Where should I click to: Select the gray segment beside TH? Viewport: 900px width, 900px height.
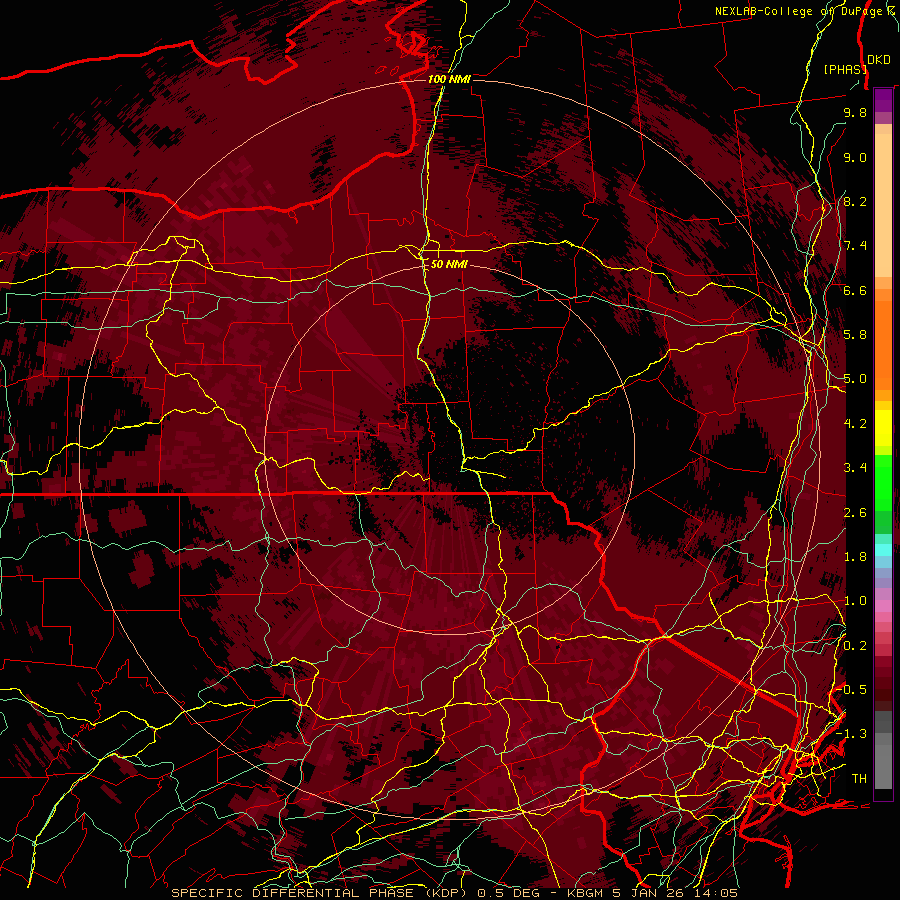pyautogui.click(x=883, y=766)
